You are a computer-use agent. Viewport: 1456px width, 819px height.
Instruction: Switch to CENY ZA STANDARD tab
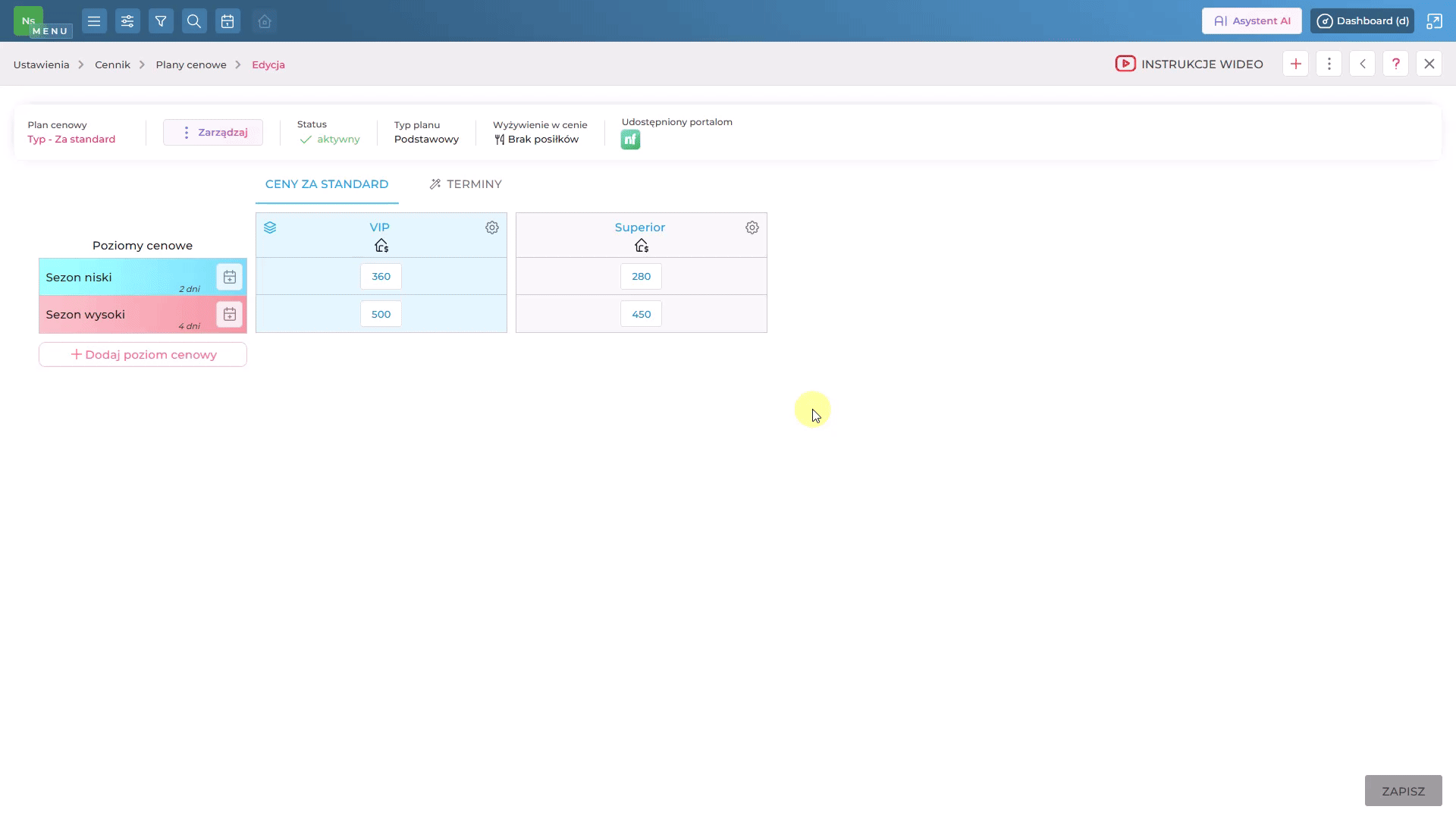coord(327,184)
